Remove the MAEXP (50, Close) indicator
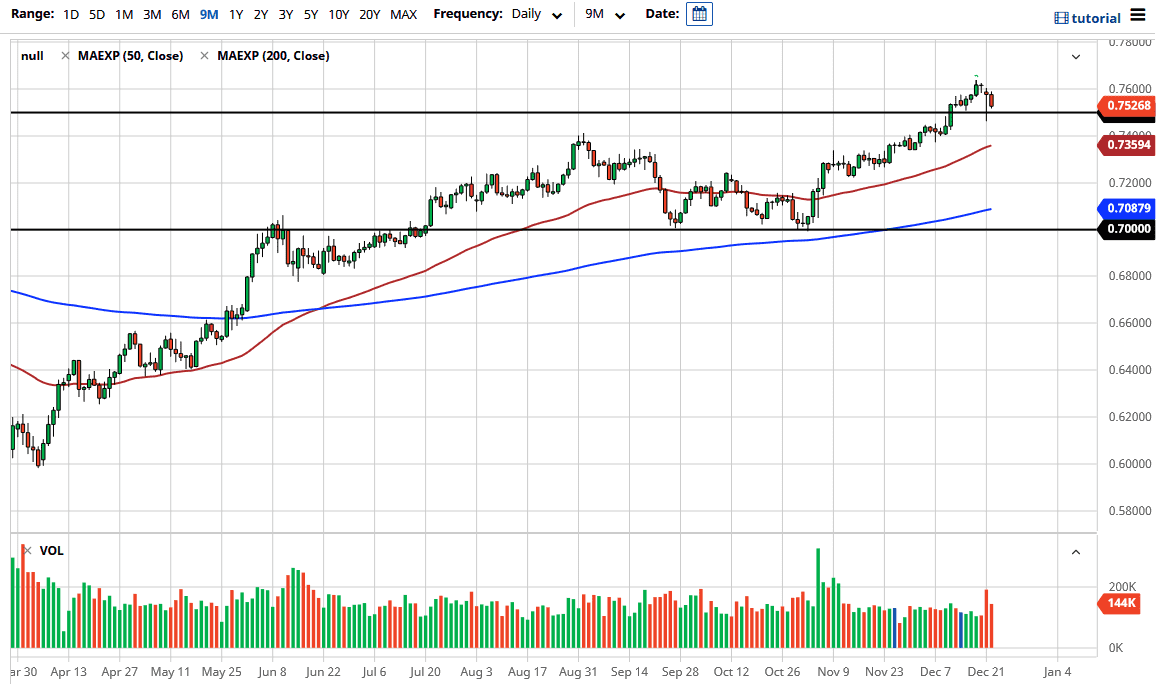This screenshot has height=690, width=1156. [x=64, y=56]
